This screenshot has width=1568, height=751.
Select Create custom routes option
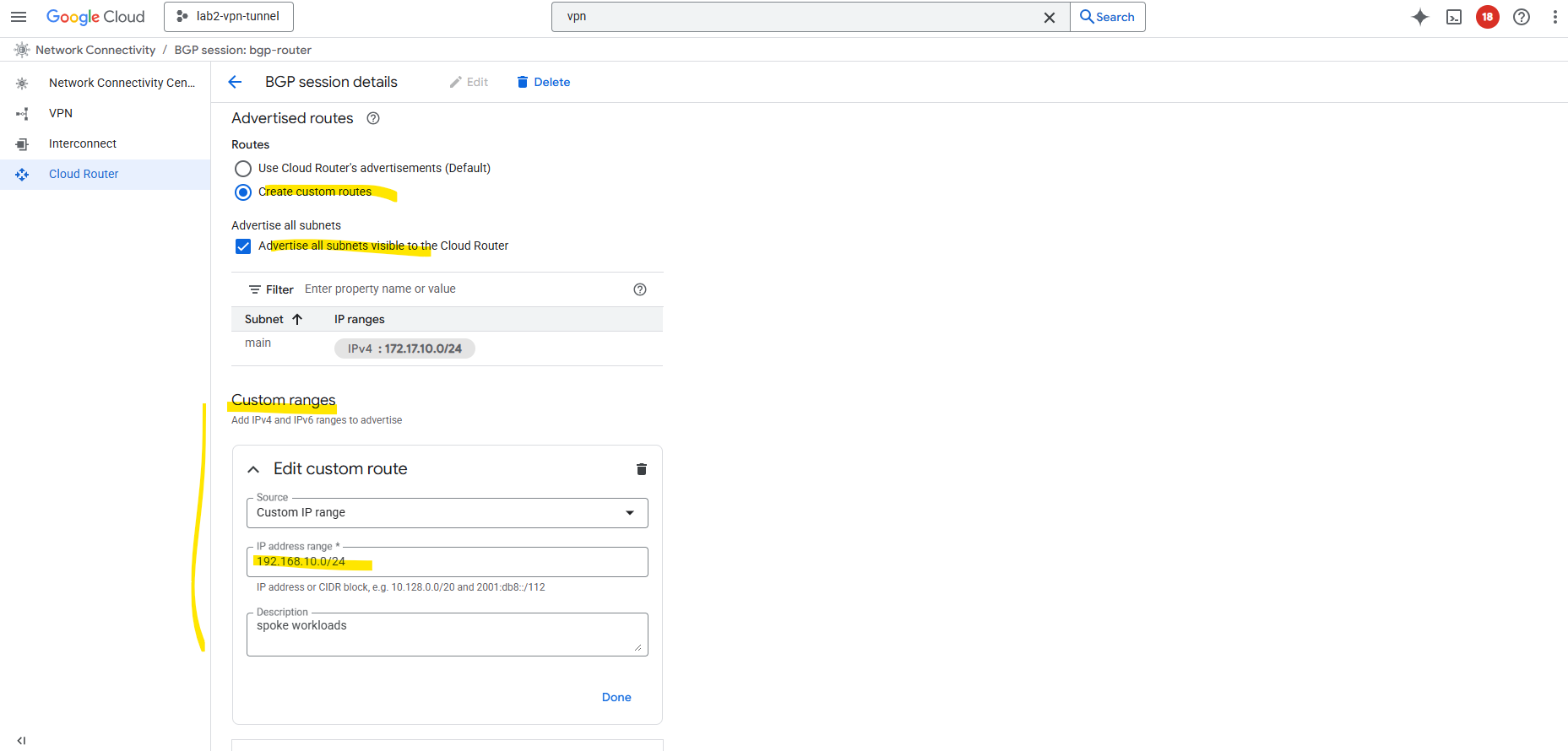(x=243, y=192)
